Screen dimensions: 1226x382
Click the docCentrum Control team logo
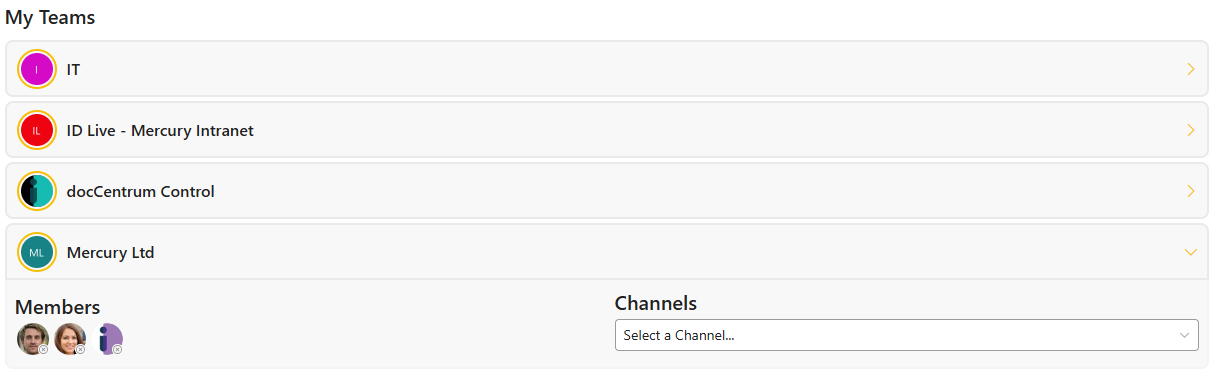point(37,191)
